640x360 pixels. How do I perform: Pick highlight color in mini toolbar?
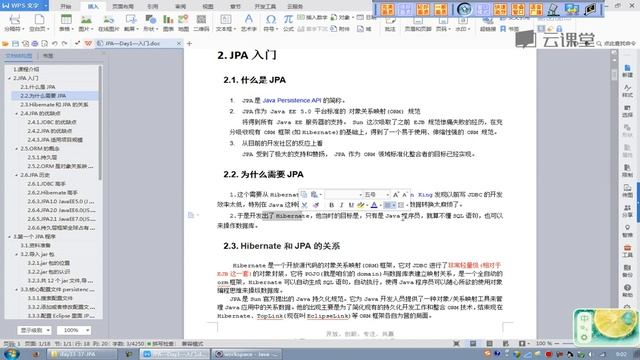(x=362, y=205)
